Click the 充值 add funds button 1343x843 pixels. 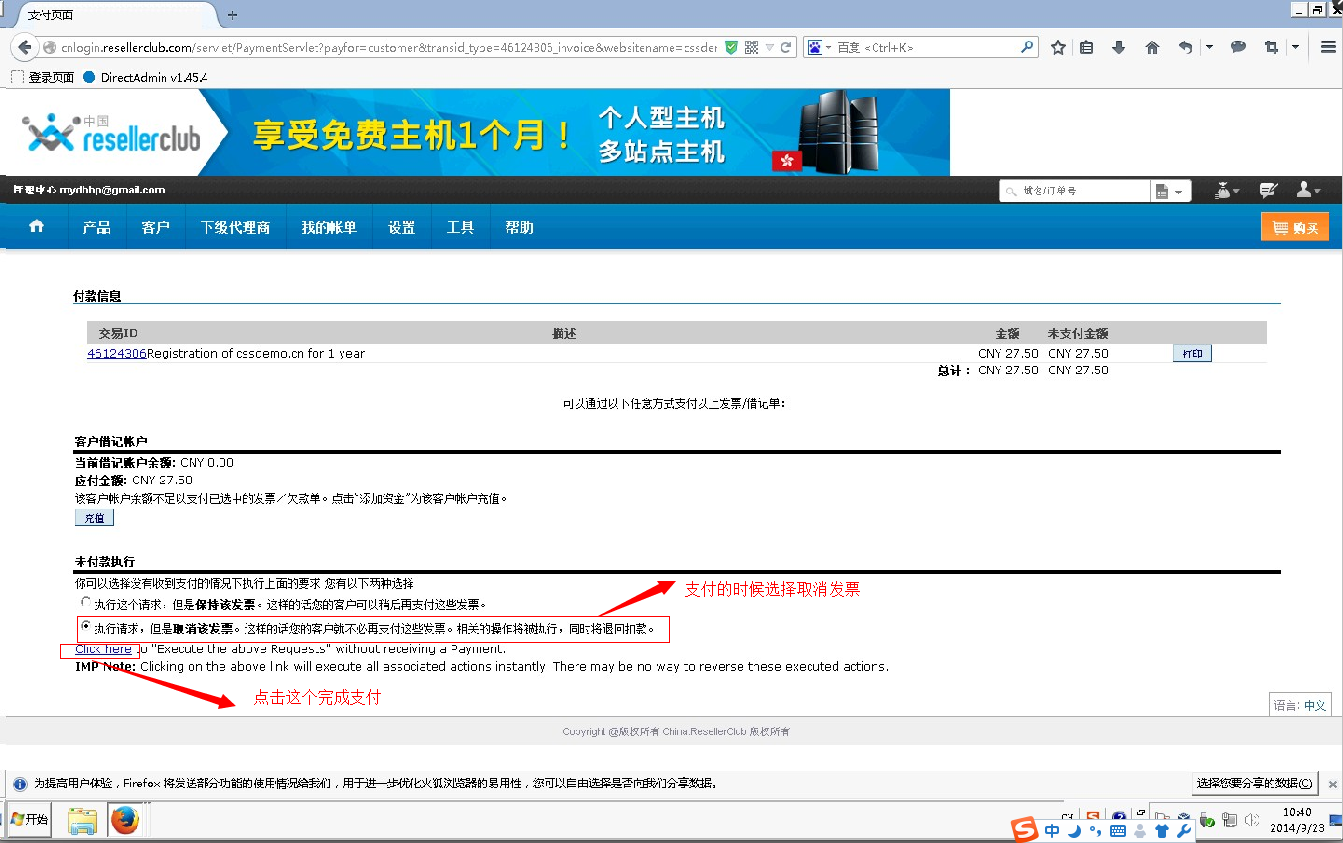click(94, 518)
